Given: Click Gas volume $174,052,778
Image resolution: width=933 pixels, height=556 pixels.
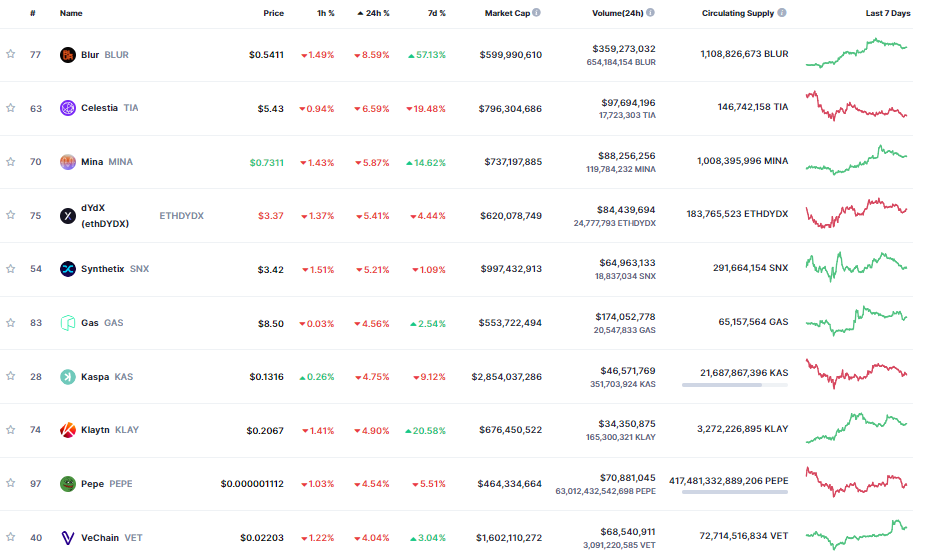Looking at the screenshot, I should tap(625, 317).
